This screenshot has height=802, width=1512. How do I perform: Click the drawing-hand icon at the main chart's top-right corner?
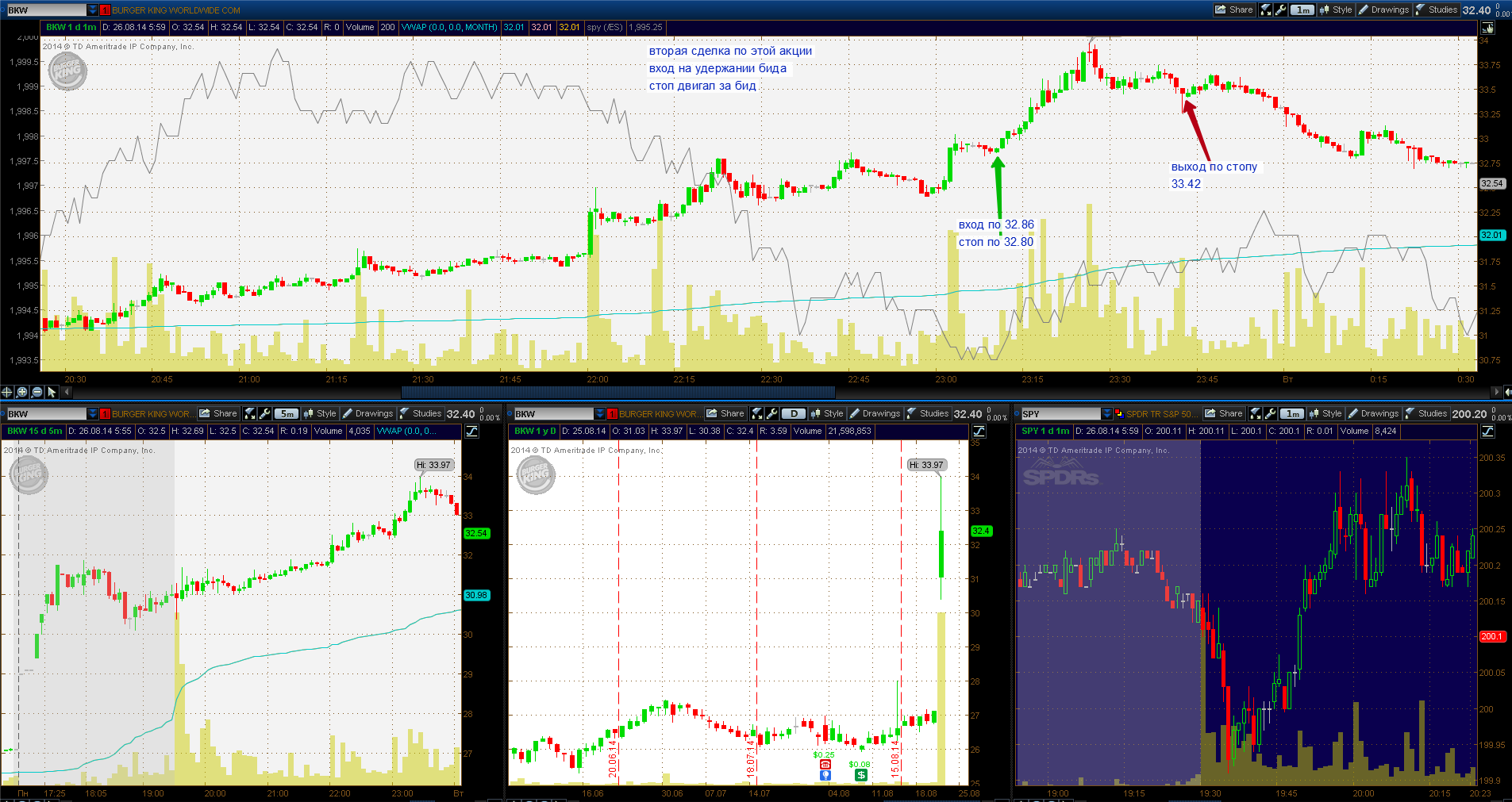coord(1487,28)
